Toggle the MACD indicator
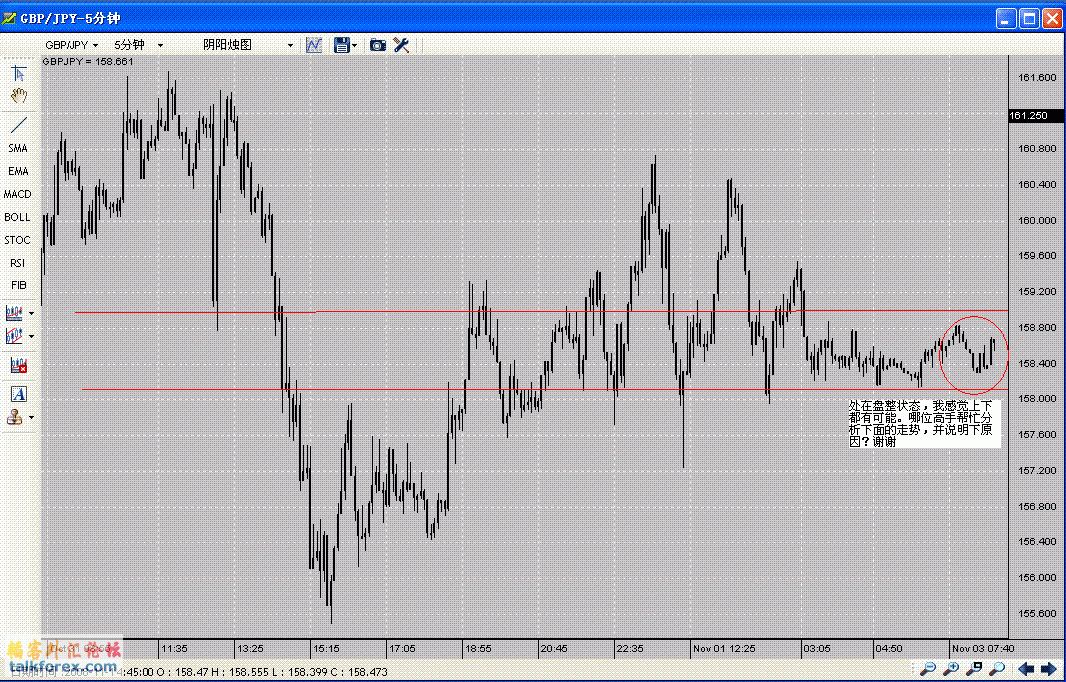 tap(18, 194)
